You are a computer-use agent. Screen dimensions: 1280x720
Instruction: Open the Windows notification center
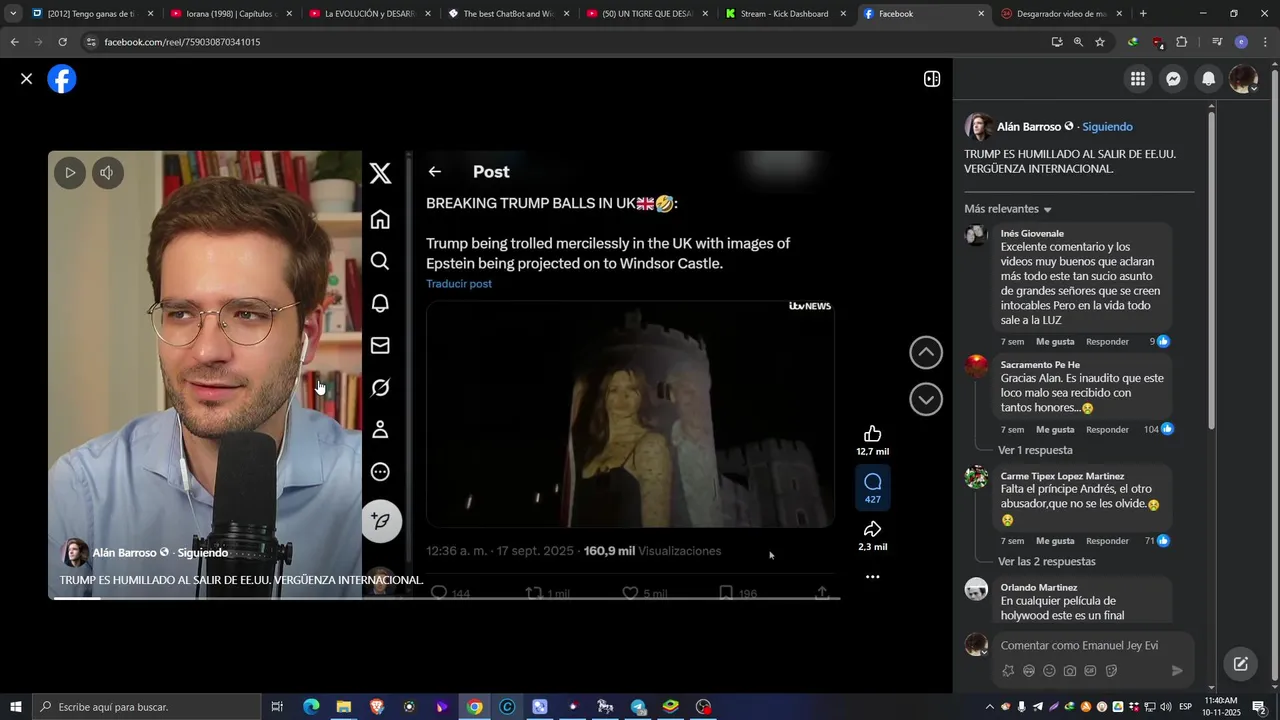coord(1260,707)
